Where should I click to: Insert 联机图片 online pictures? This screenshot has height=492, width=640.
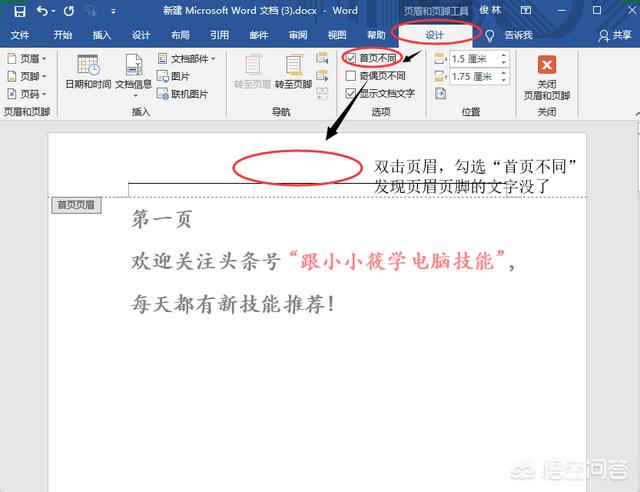(x=182, y=94)
